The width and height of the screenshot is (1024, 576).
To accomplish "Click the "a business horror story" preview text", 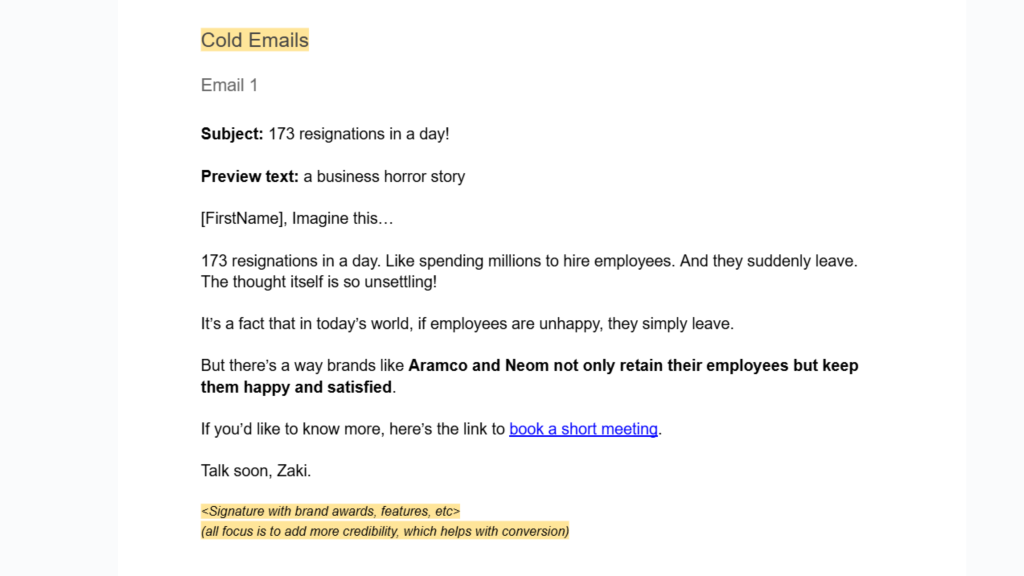I will click(x=384, y=176).
